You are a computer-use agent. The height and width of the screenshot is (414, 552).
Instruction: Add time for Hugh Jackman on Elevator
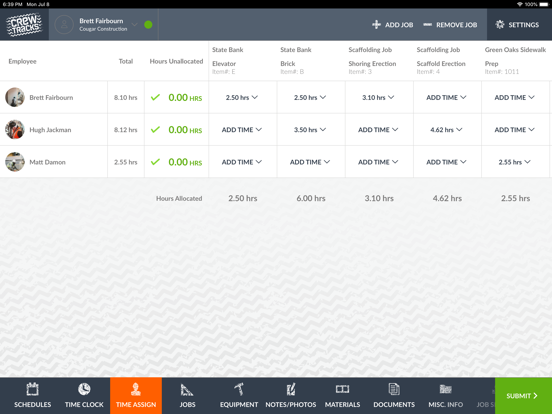242,130
